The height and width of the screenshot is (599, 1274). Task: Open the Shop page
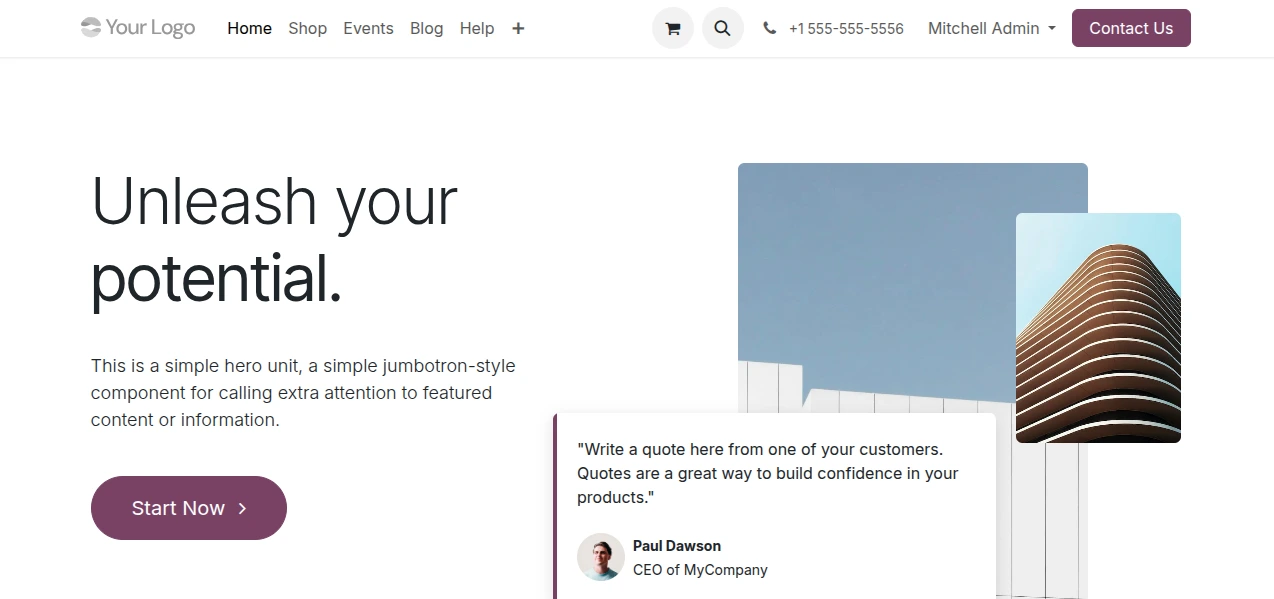coord(307,29)
